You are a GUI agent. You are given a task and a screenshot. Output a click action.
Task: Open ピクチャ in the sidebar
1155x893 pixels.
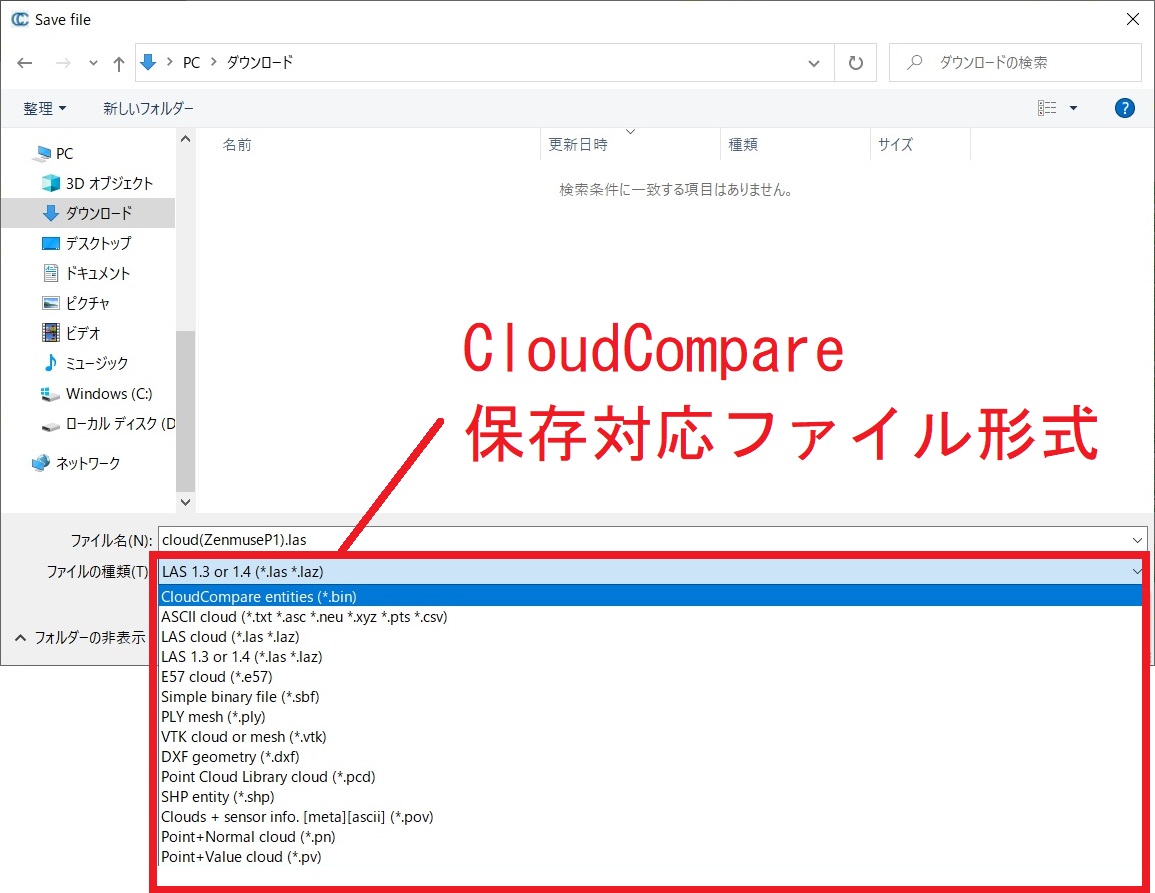pyautogui.click(x=76, y=304)
